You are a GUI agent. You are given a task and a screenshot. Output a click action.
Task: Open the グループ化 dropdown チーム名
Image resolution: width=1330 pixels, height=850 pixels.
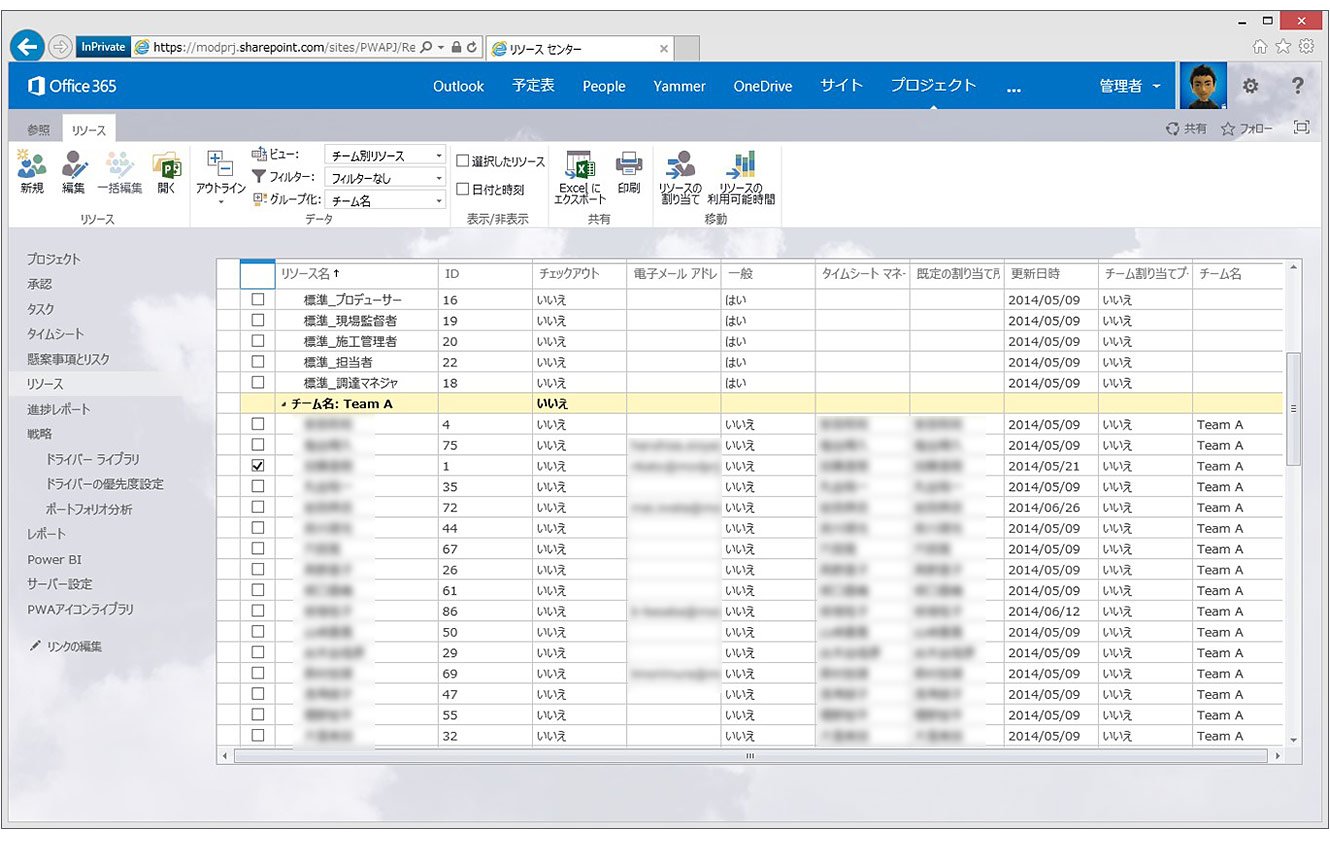385,200
